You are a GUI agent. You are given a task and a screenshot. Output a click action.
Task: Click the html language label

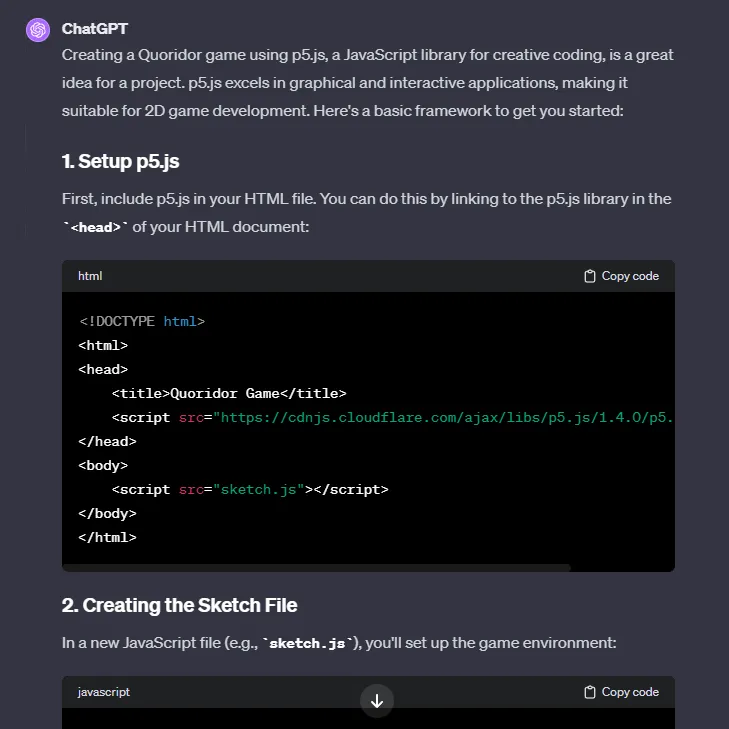point(90,276)
